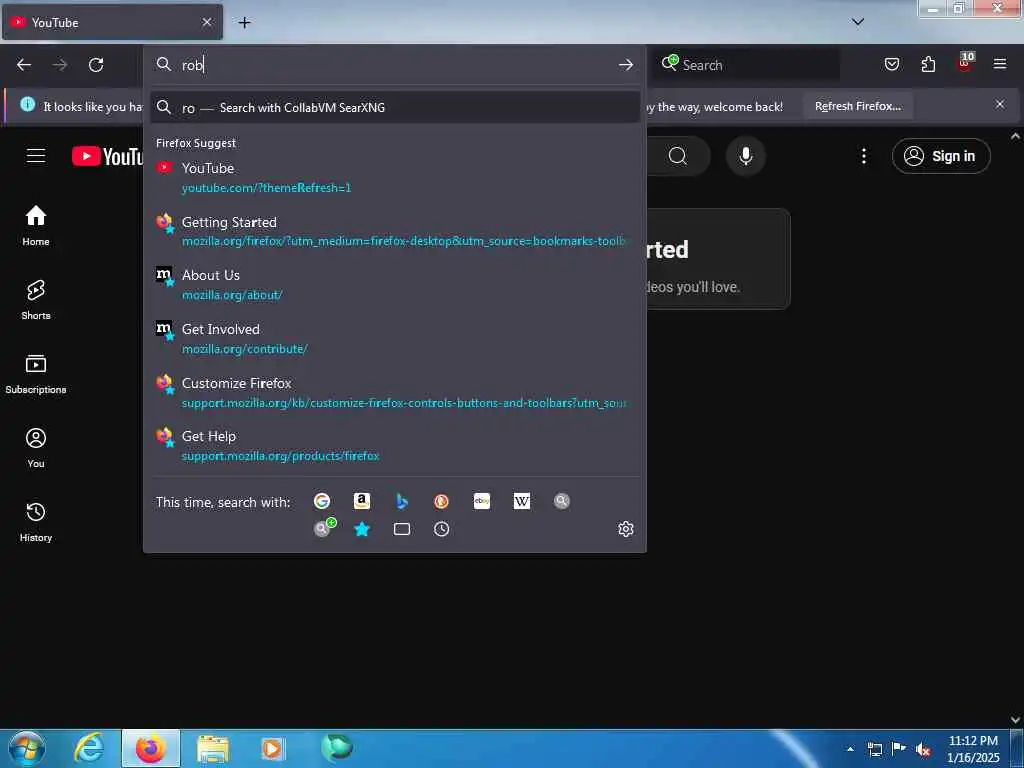This screenshot has width=1024, height=768.
Task: Search this time with DuckDuckGo
Action: (x=441, y=501)
